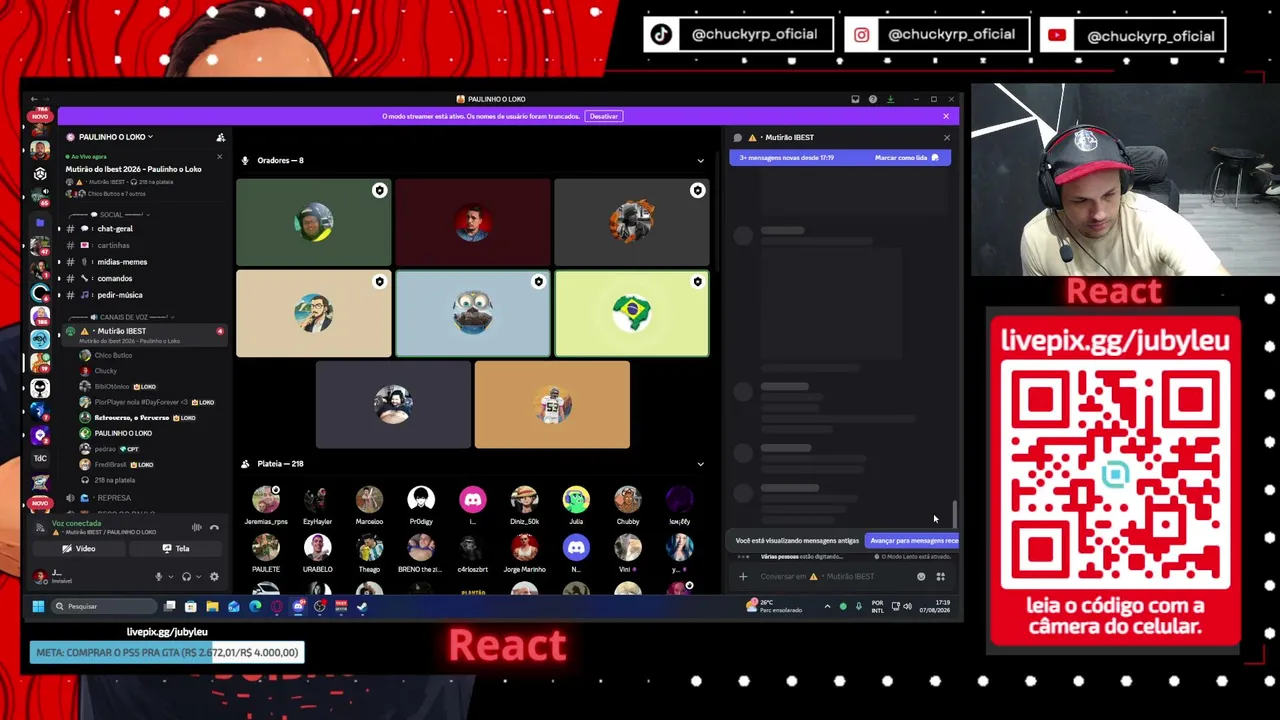Show hidden icons in system tray
The height and width of the screenshot is (720, 1280).
[x=827, y=606]
